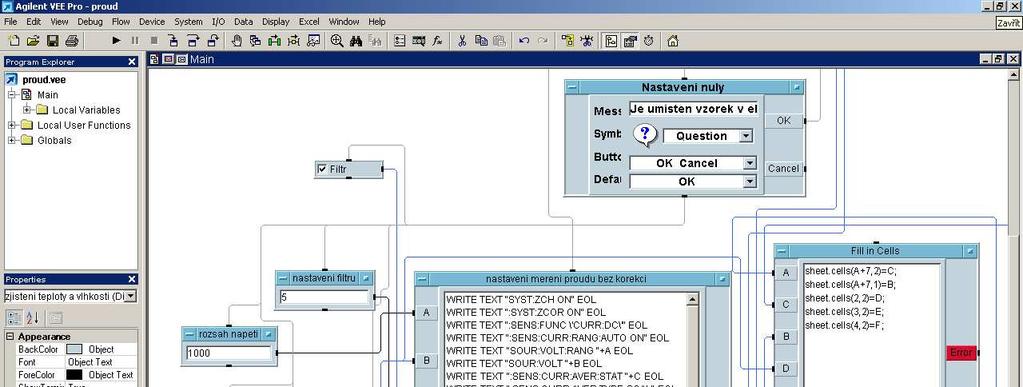Screen dimensions: 1023x387
Task: Click the Cancel output of Nastaveni nuly
Action: 784,168
